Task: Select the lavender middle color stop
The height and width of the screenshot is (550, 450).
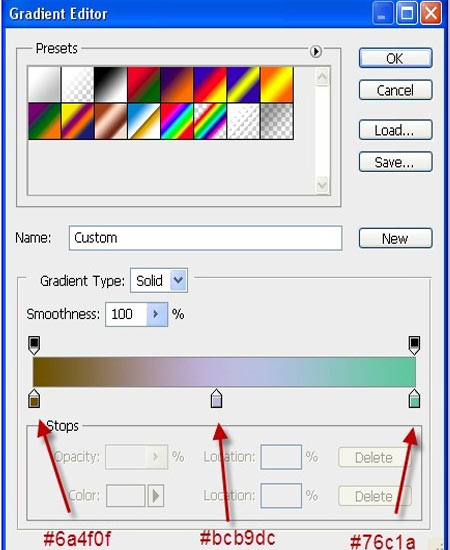Action: tap(216, 398)
